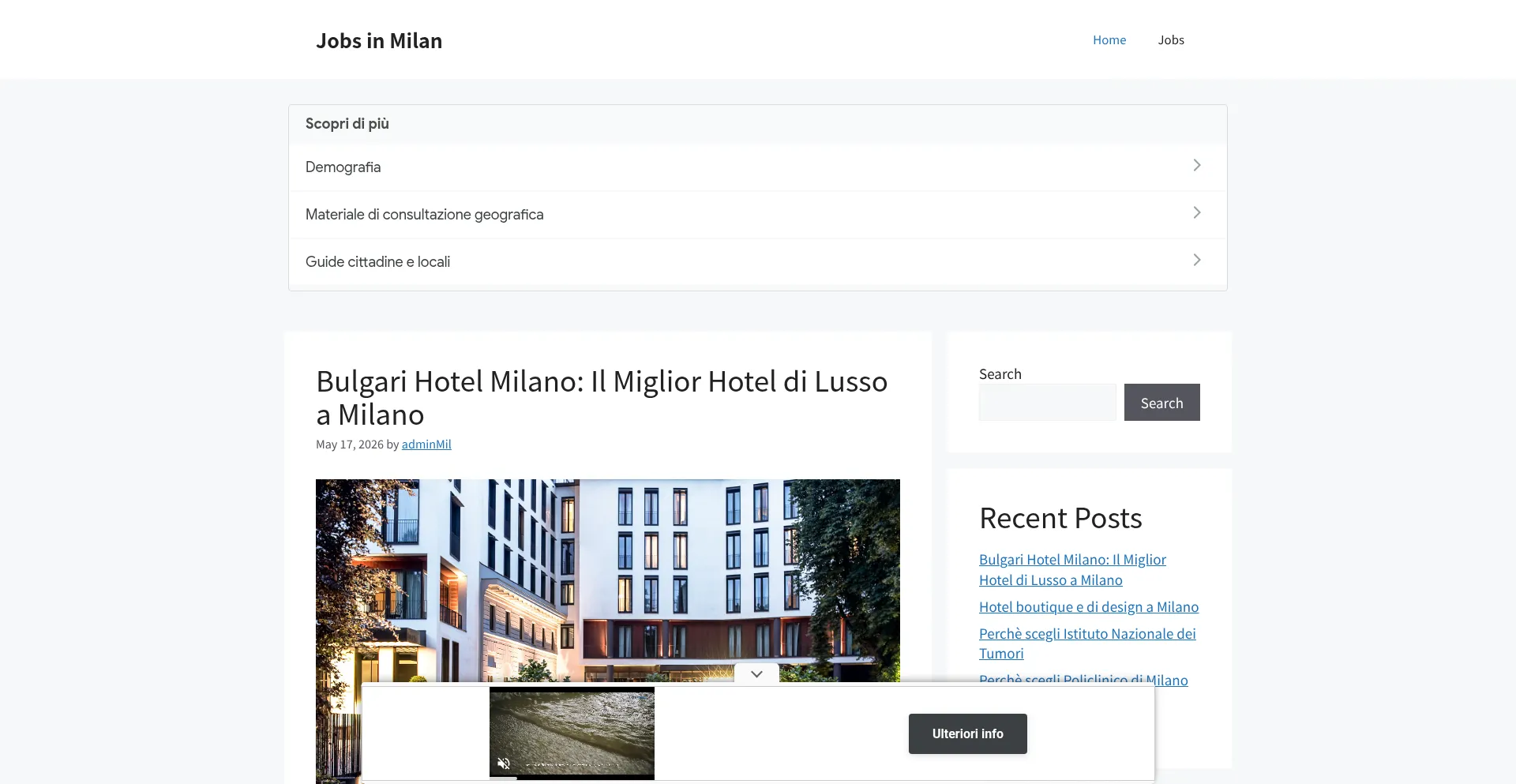Unmute the ad video speaker icon
The image size is (1516, 784).
click(504, 763)
